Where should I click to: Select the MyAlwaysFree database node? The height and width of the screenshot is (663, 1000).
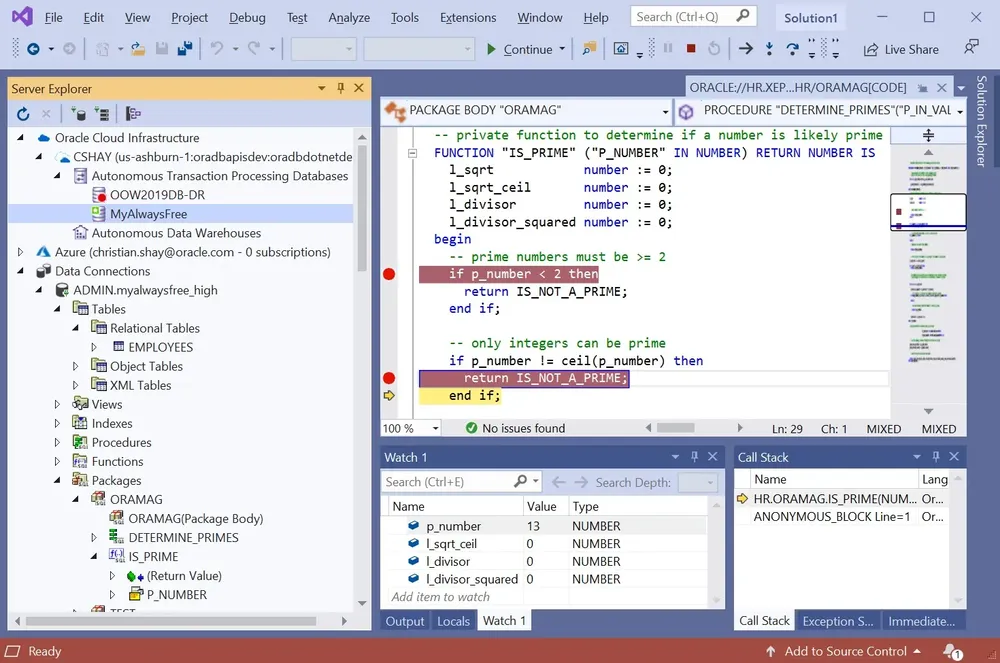coord(149,214)
